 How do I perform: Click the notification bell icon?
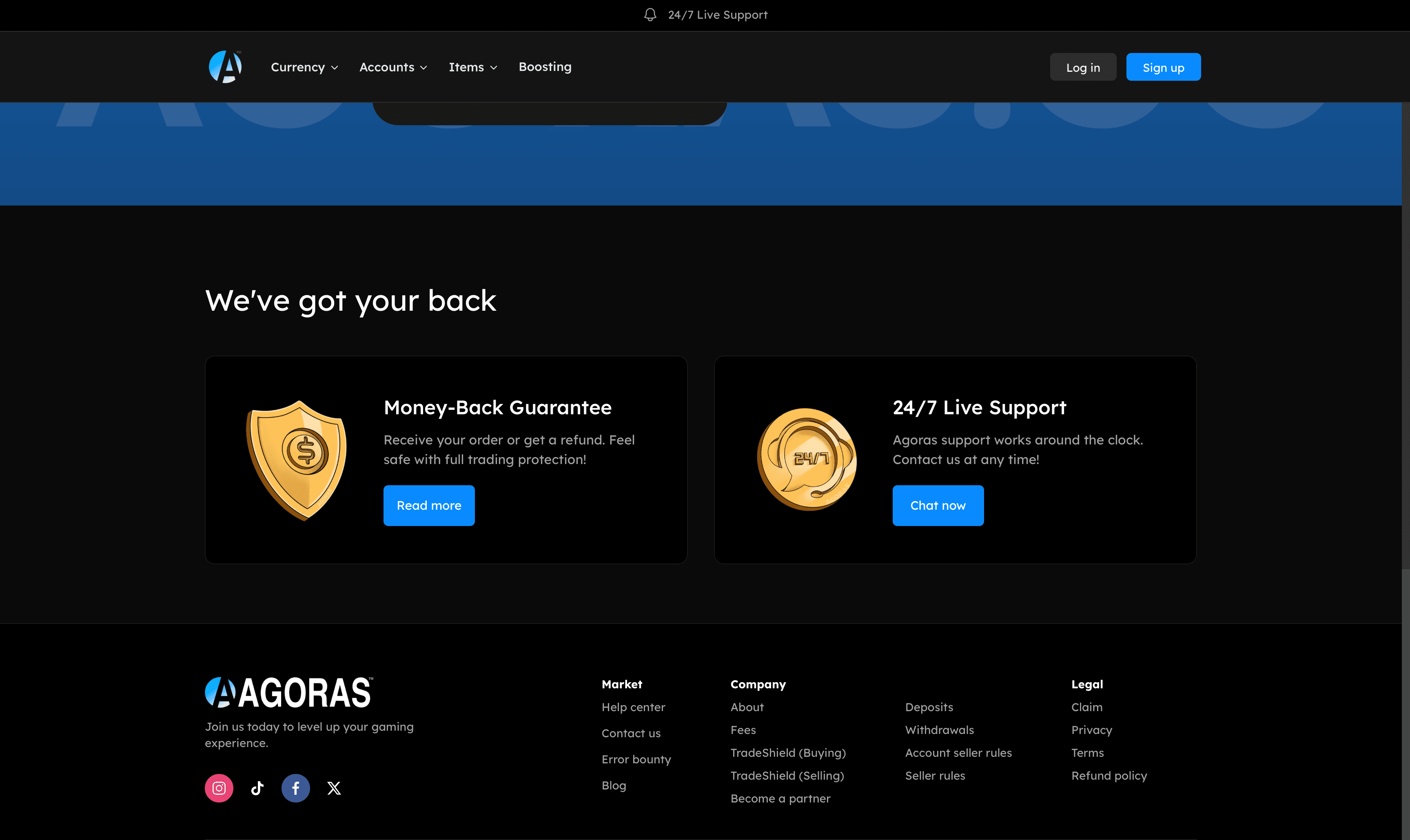650,15
